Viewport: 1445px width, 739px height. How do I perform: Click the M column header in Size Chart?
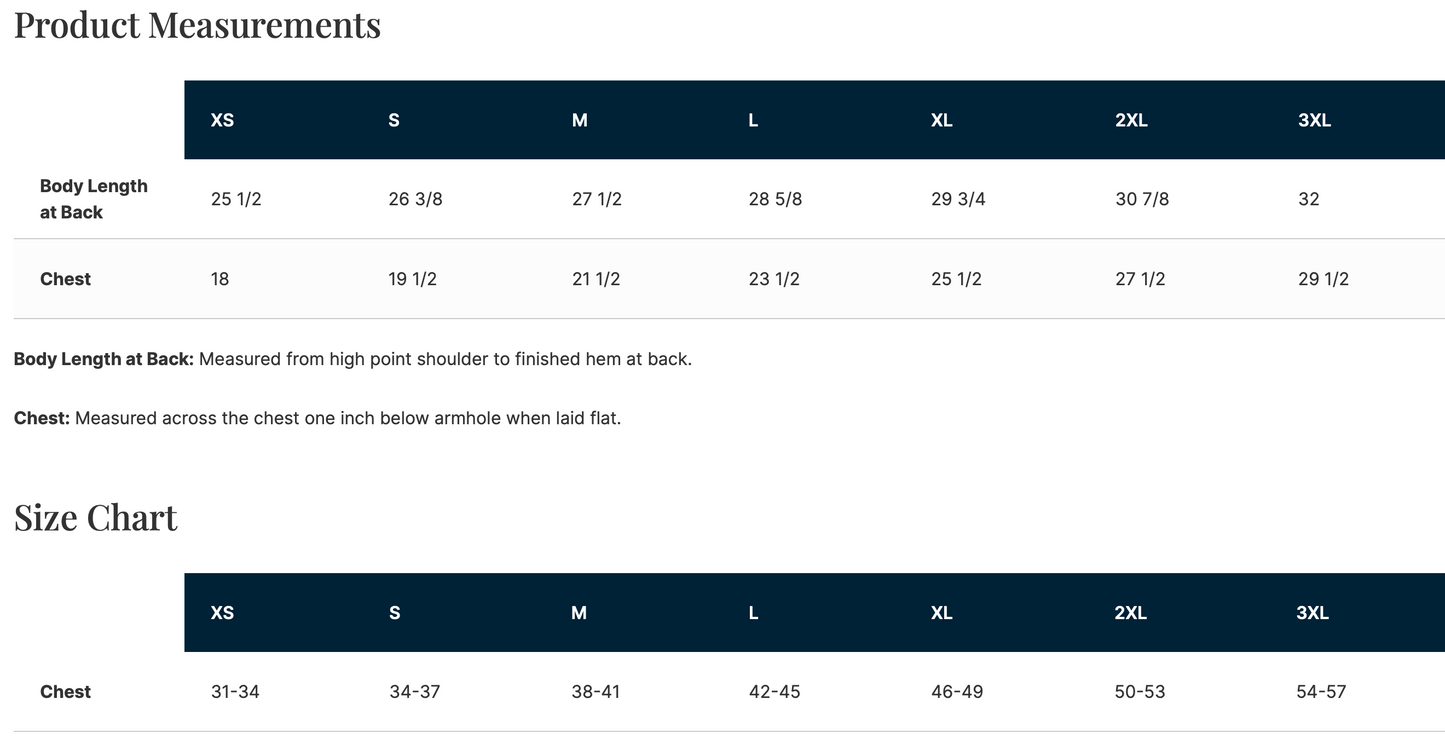579,613
